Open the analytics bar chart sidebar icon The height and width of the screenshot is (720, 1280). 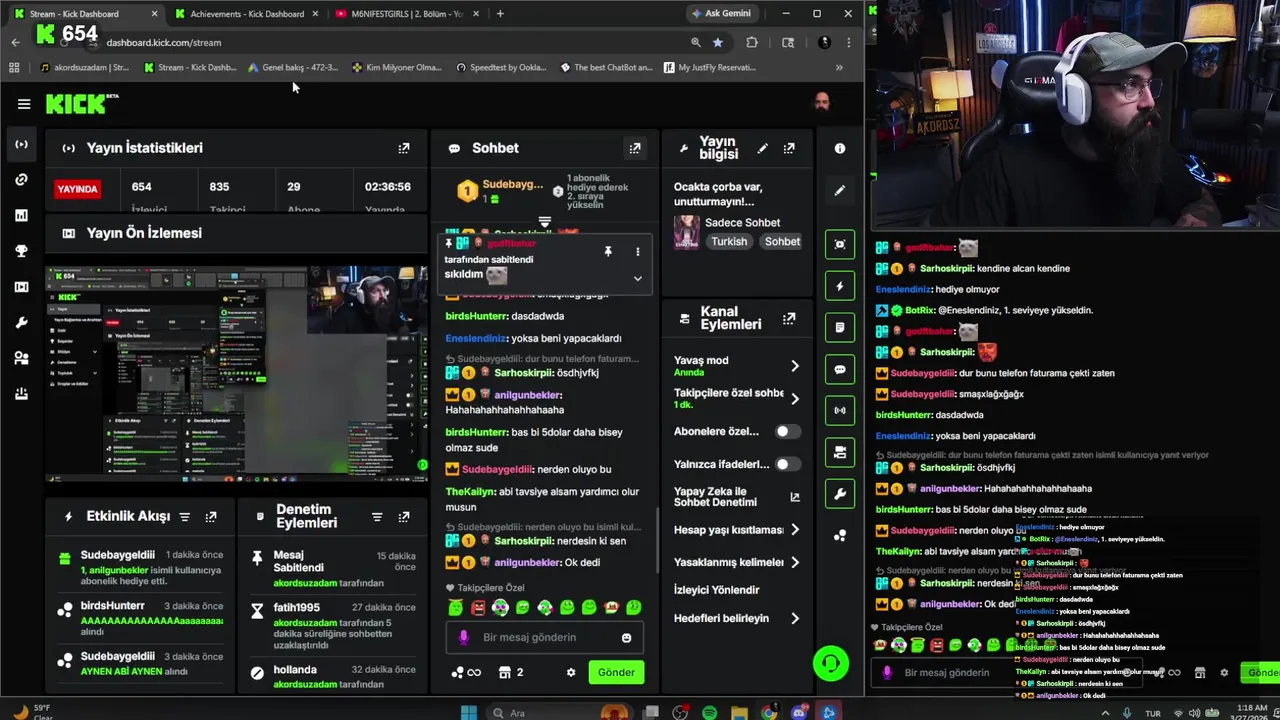point(21,215)
